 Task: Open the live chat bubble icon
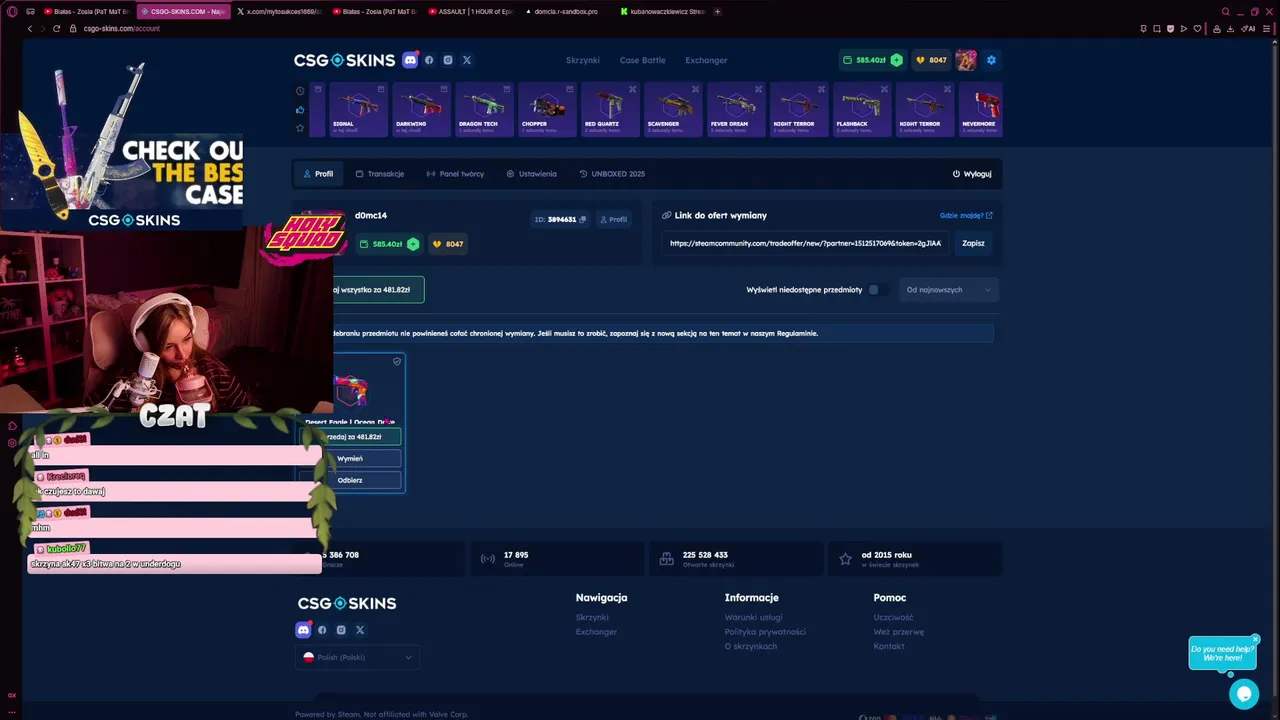coord(1244,693)
